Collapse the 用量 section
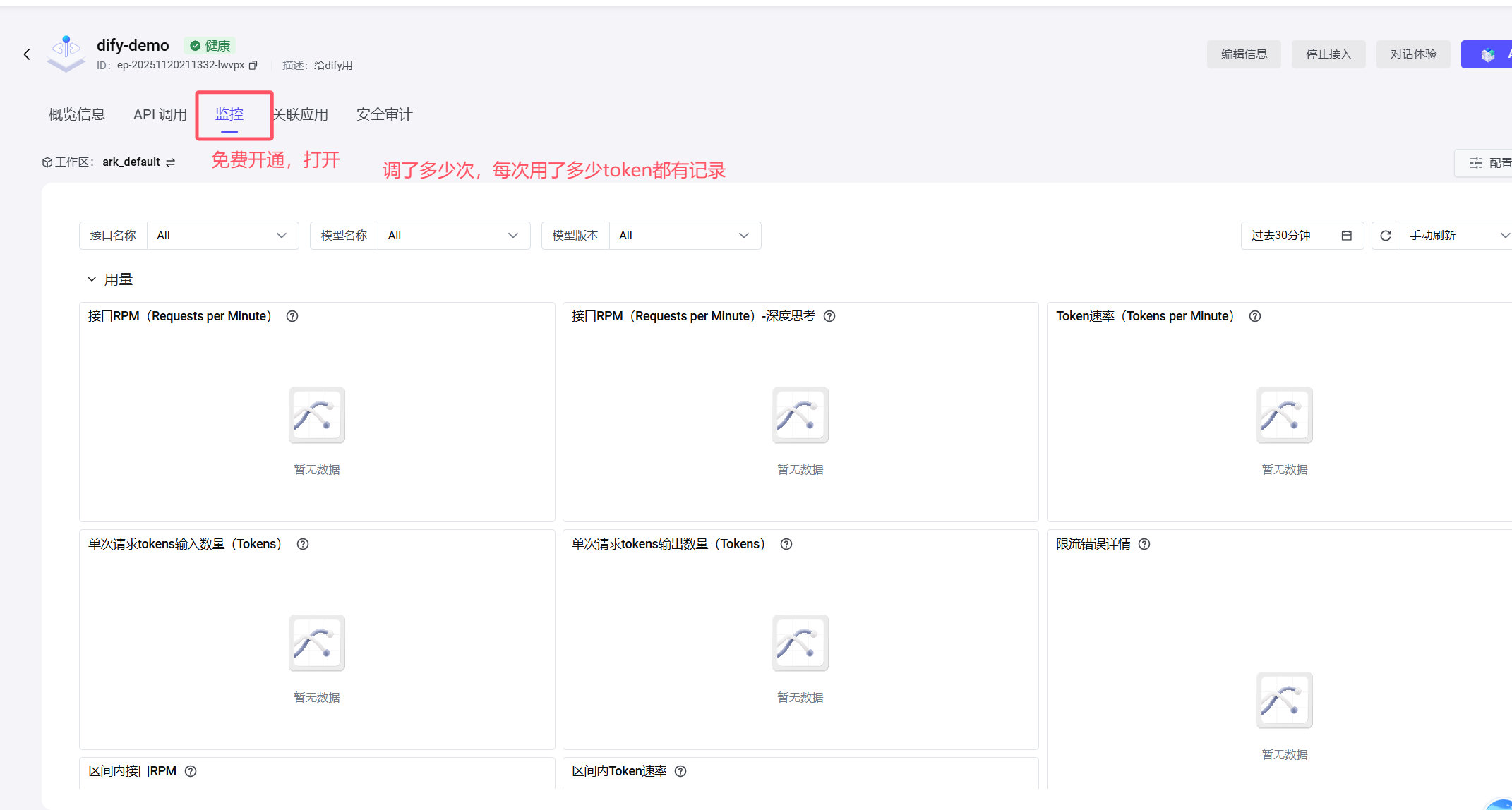 [x=92, y=279]
